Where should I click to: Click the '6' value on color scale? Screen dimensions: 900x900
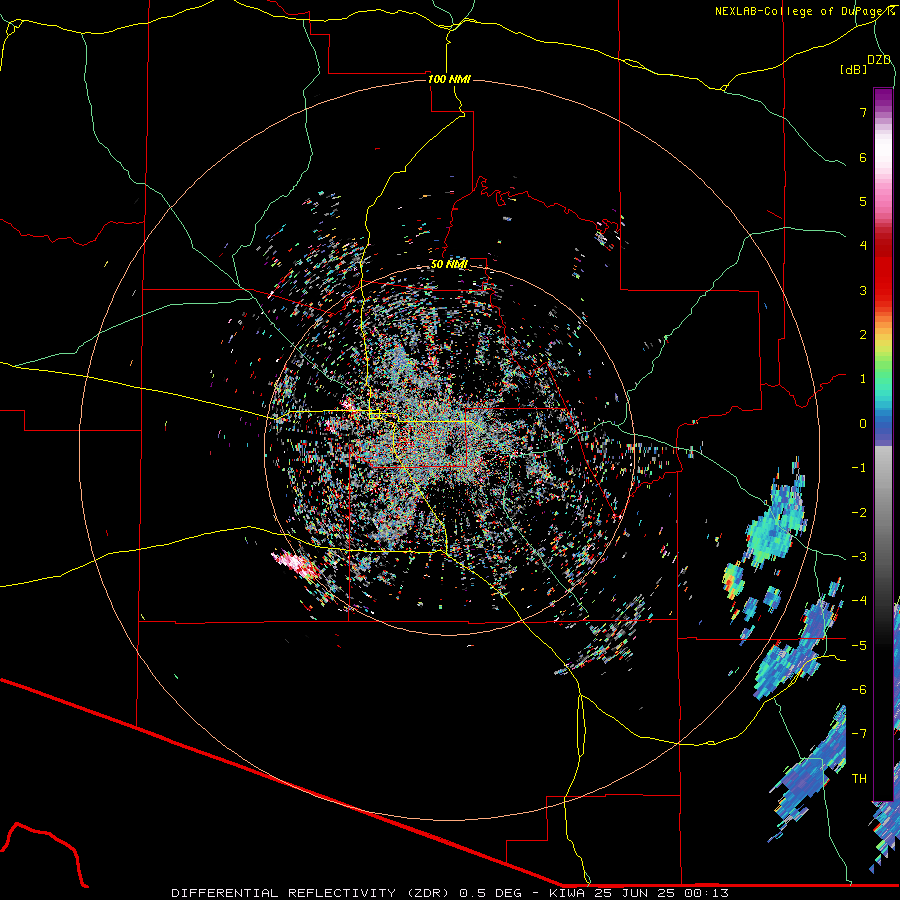[863, 157]
